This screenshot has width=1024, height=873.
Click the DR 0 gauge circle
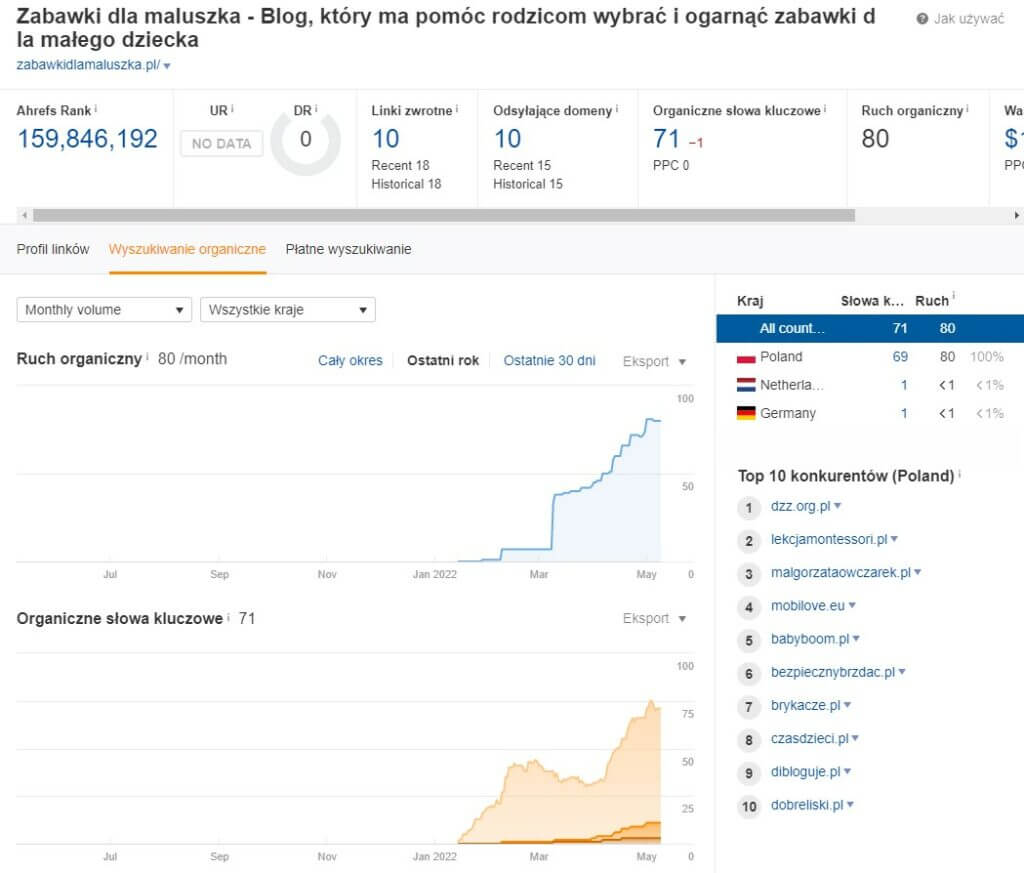tap(306, 140)
